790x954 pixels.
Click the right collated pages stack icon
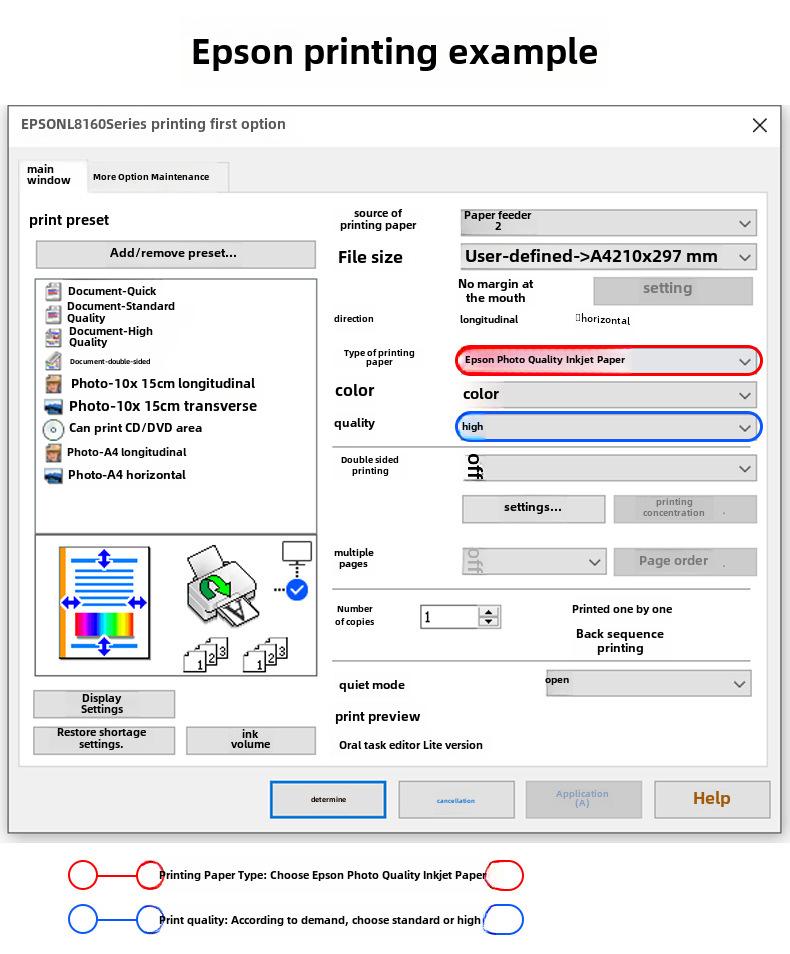tap(265, 655)
